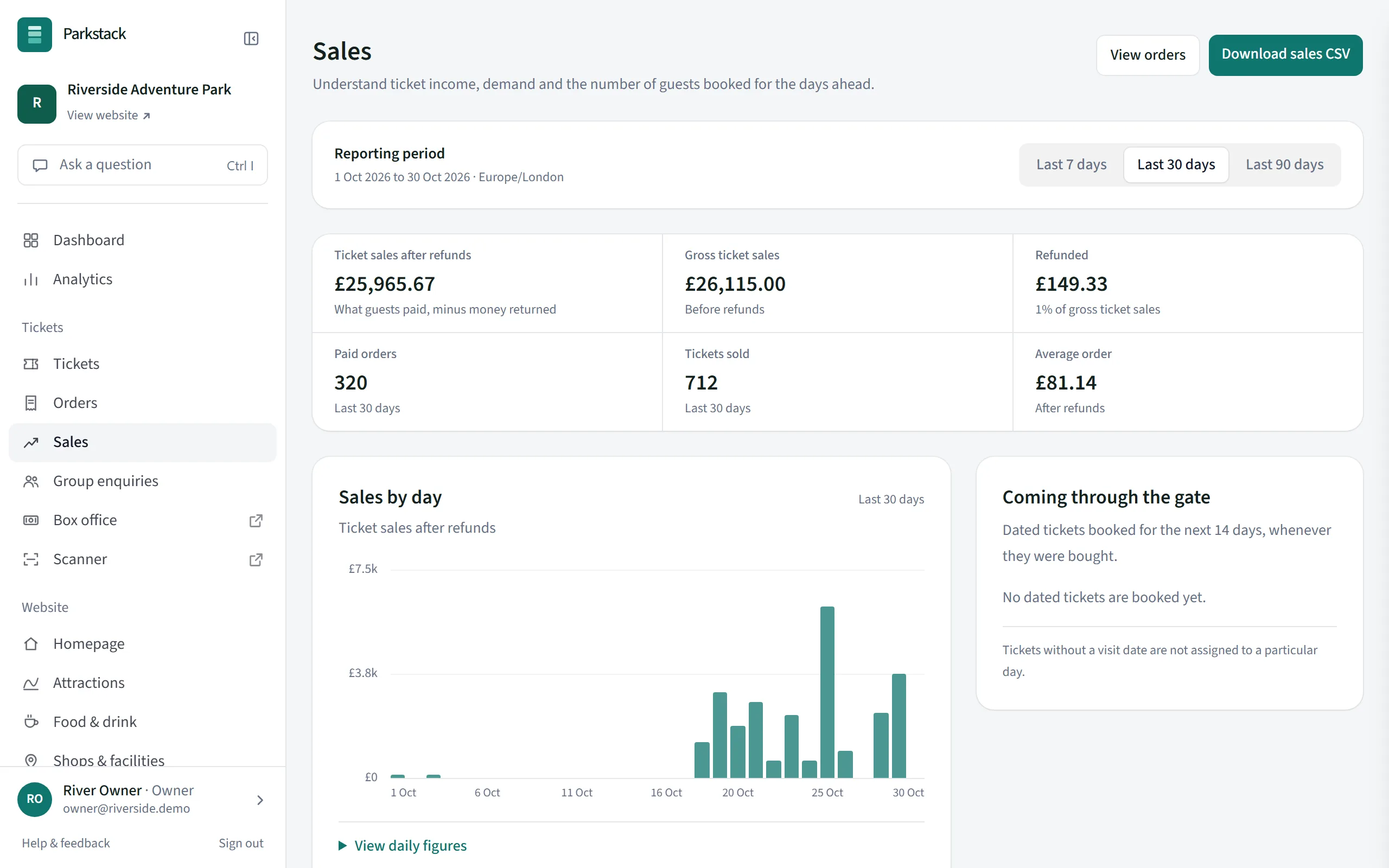The height and width of the screenshot is (868, 1389).
Task: Open the River Owner account chevron
Action: pyautogui.click(x=260, y=800)
